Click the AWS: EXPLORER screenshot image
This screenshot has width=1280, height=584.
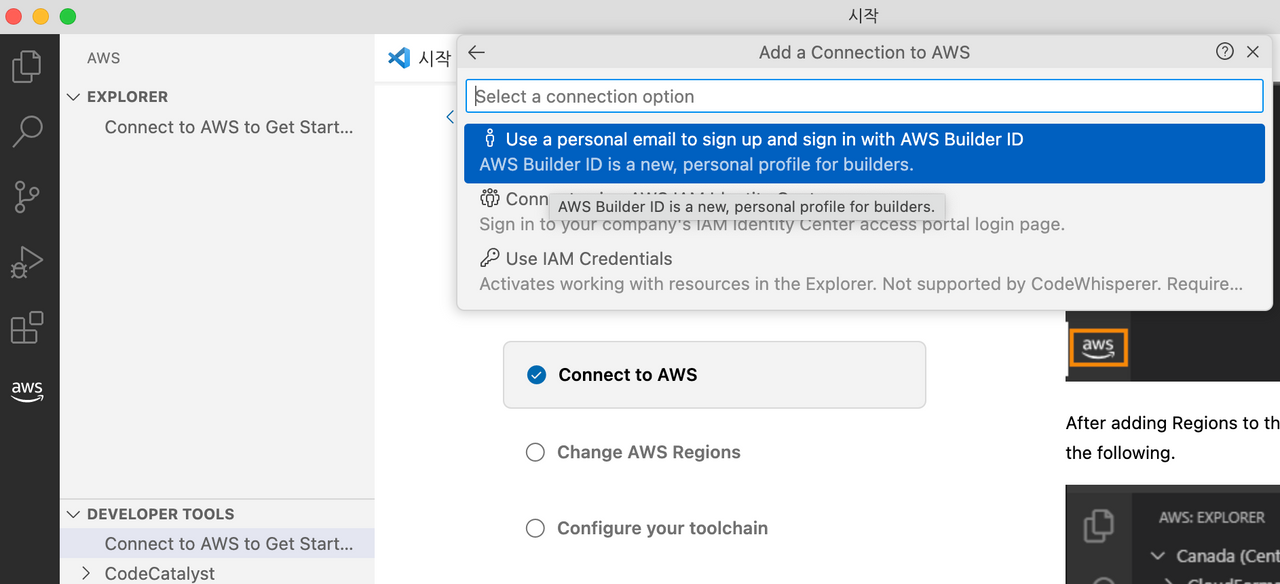[1172, 535]
